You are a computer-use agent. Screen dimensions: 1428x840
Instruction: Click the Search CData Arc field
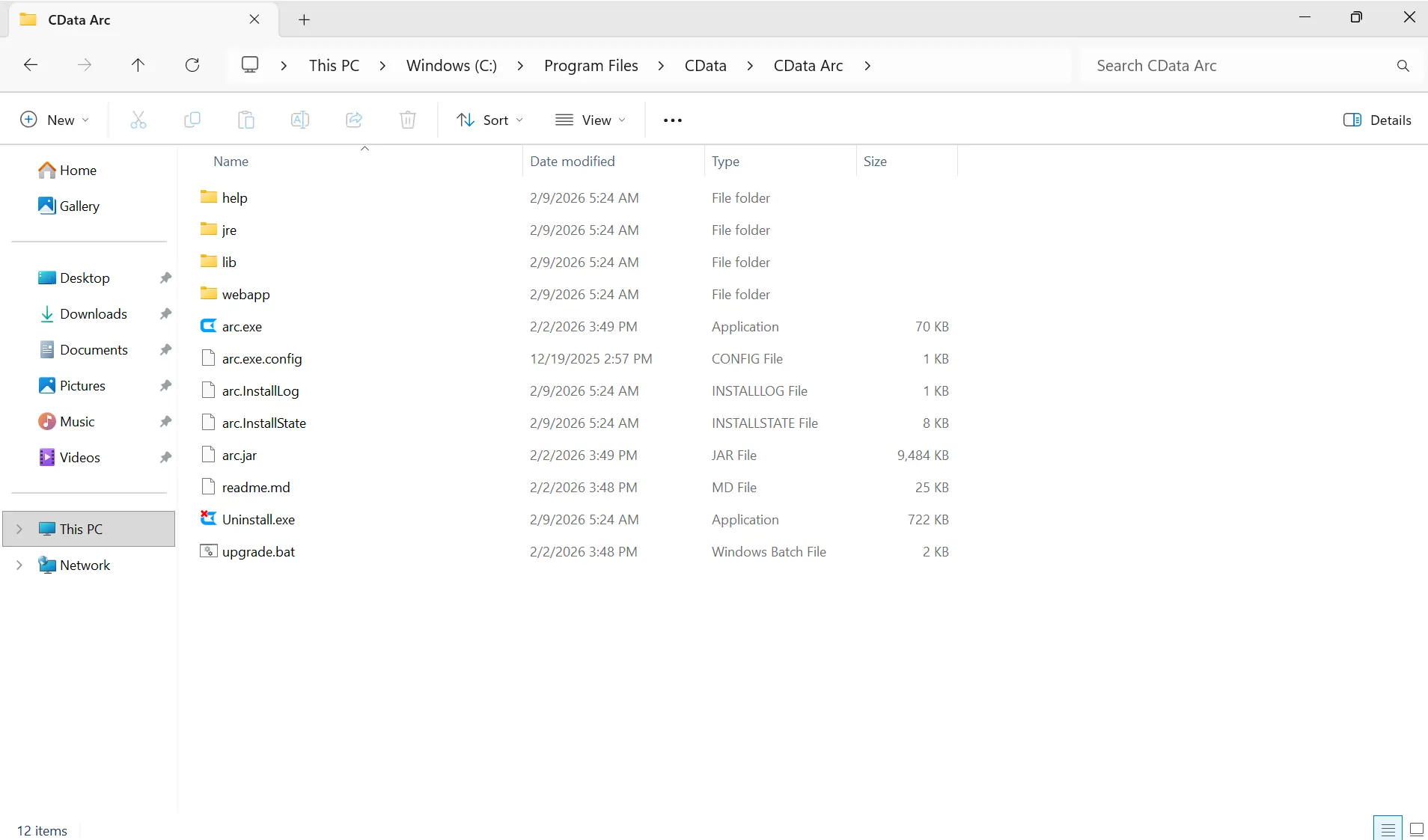[x=1235, y=65]
